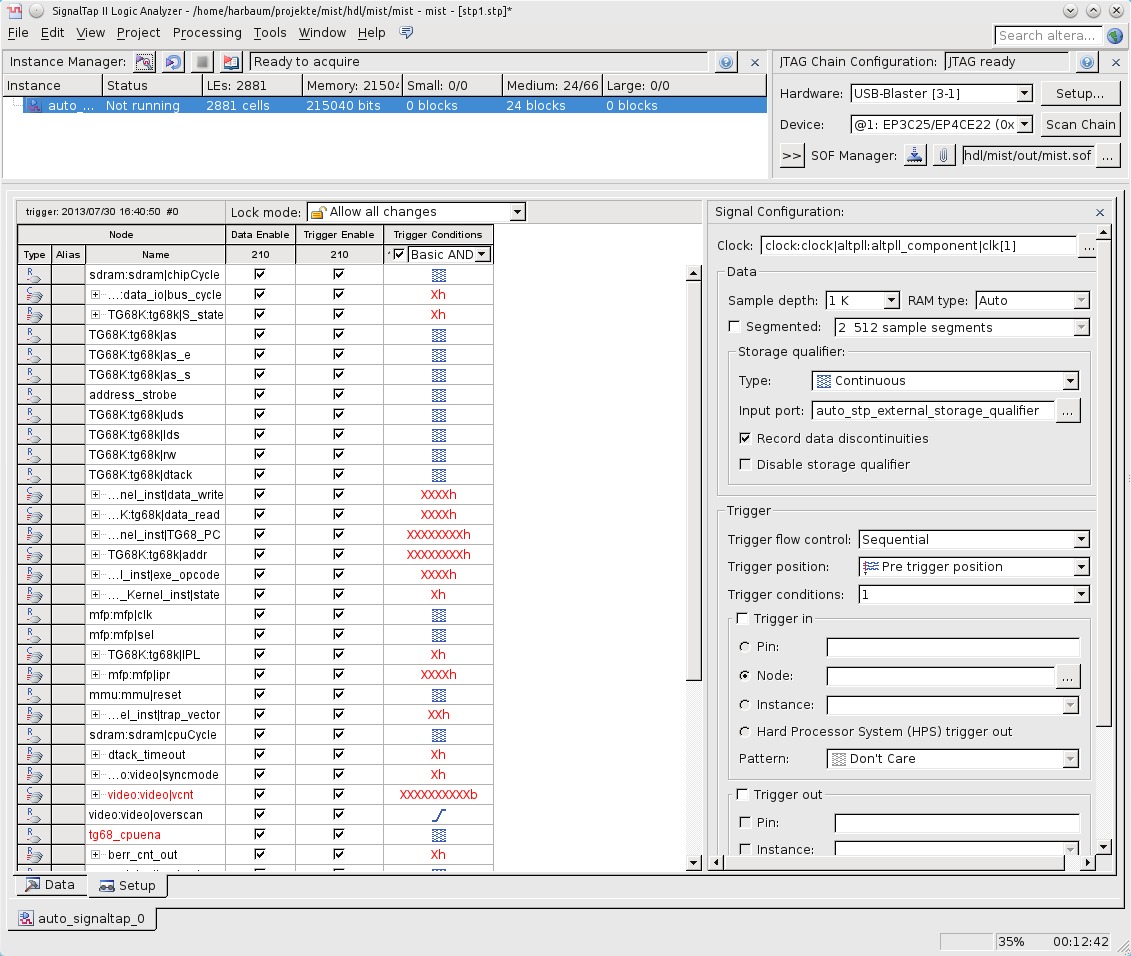Click the Autorun Analysis icon

point(173,62)
